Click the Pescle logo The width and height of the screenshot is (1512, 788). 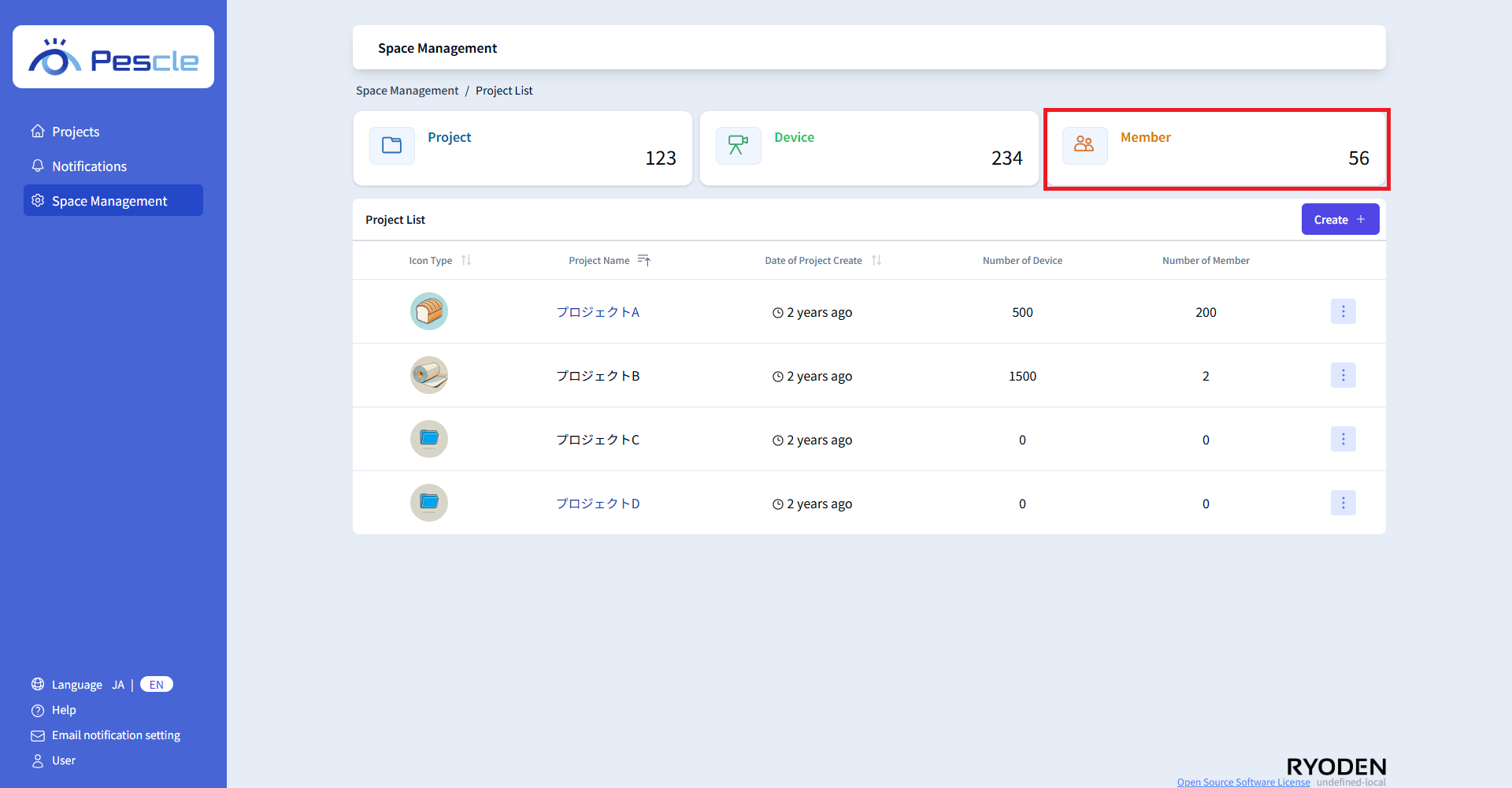(113, 58)
